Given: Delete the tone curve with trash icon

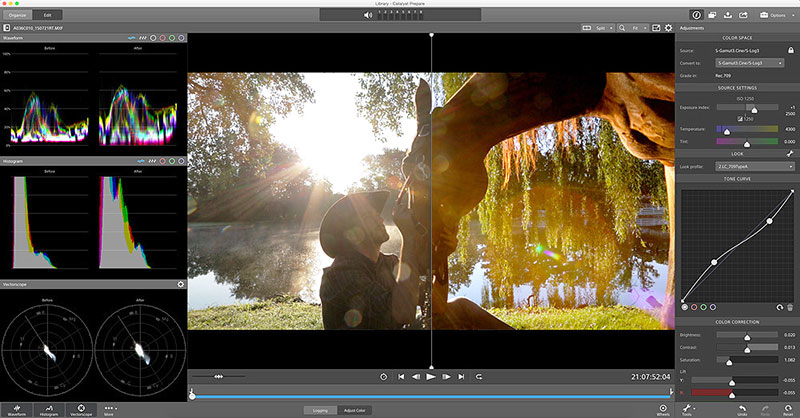Looking at the screenshot, I should (789, 306).
